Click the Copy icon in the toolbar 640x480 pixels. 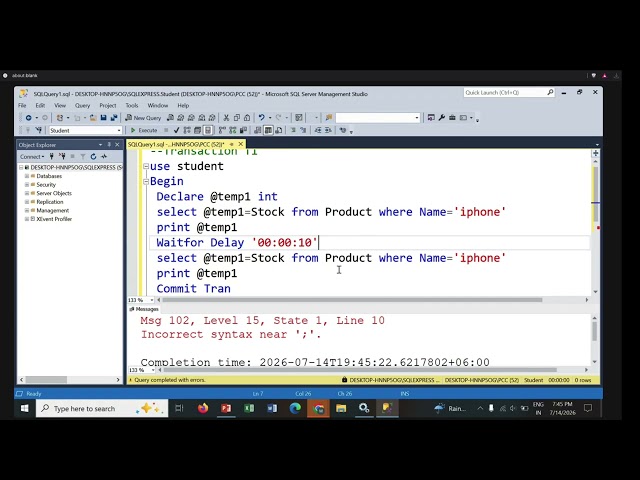(x=237, y=118)
